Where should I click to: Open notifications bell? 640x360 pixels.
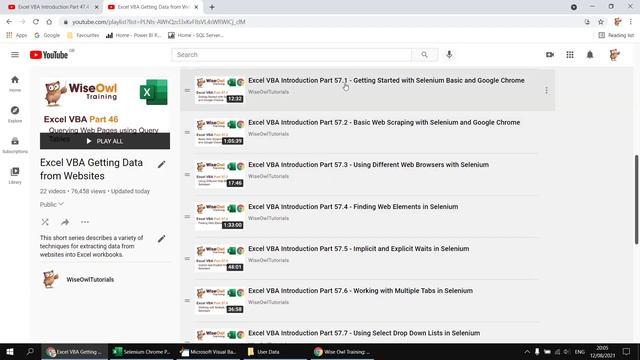(x=590, y=55)
